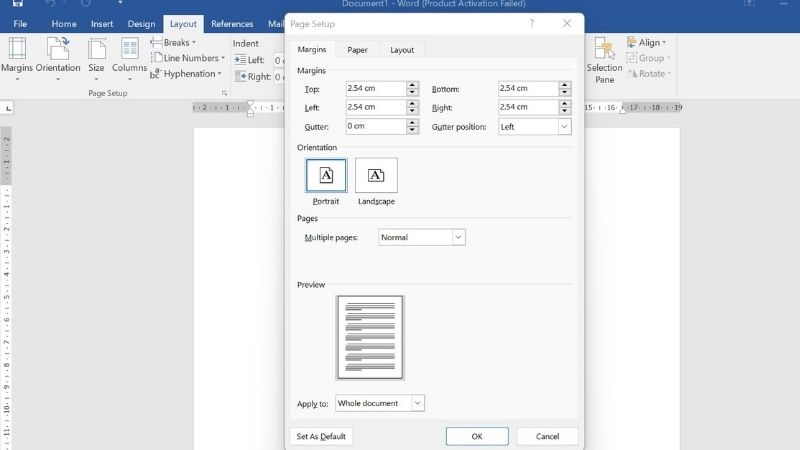Image resolution: width=800 pixels, height=450 pixels.
Task: Click the page preview thumbnail
Action: point(370,337)
